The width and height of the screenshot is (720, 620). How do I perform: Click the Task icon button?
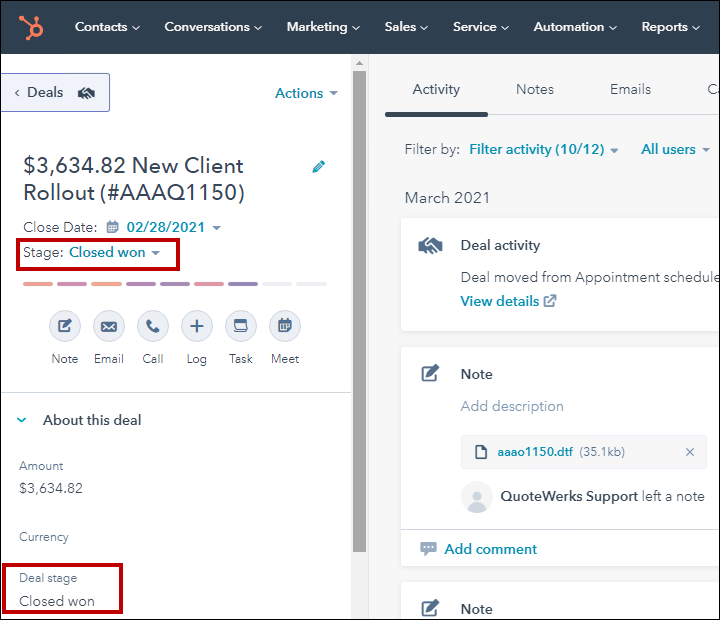[241, 326]
